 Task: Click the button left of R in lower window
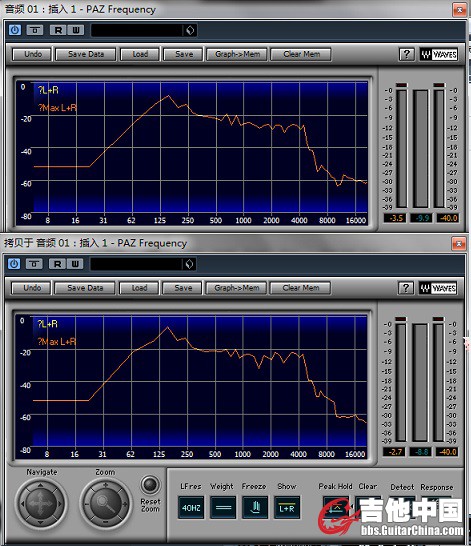pos(34,264)
